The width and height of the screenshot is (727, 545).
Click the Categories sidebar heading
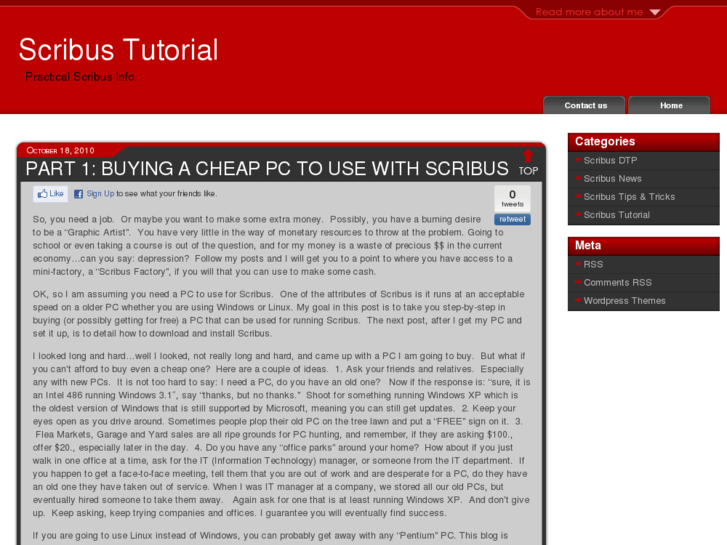605,141
